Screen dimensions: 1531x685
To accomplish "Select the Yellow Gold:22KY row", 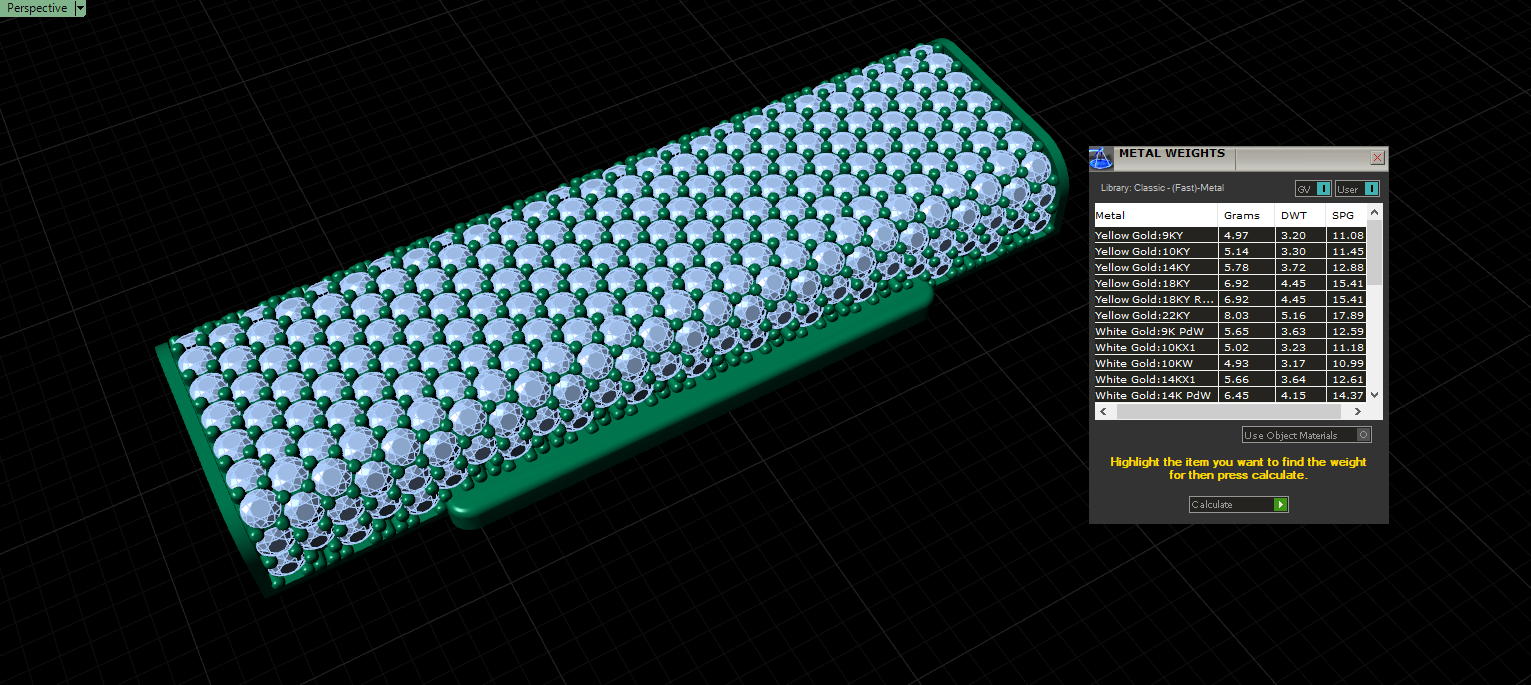I will pyautogui.click(x=1230, y=316).
